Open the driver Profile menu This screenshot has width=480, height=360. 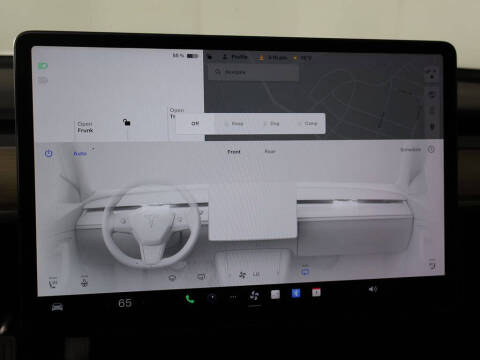coord(236,57)
